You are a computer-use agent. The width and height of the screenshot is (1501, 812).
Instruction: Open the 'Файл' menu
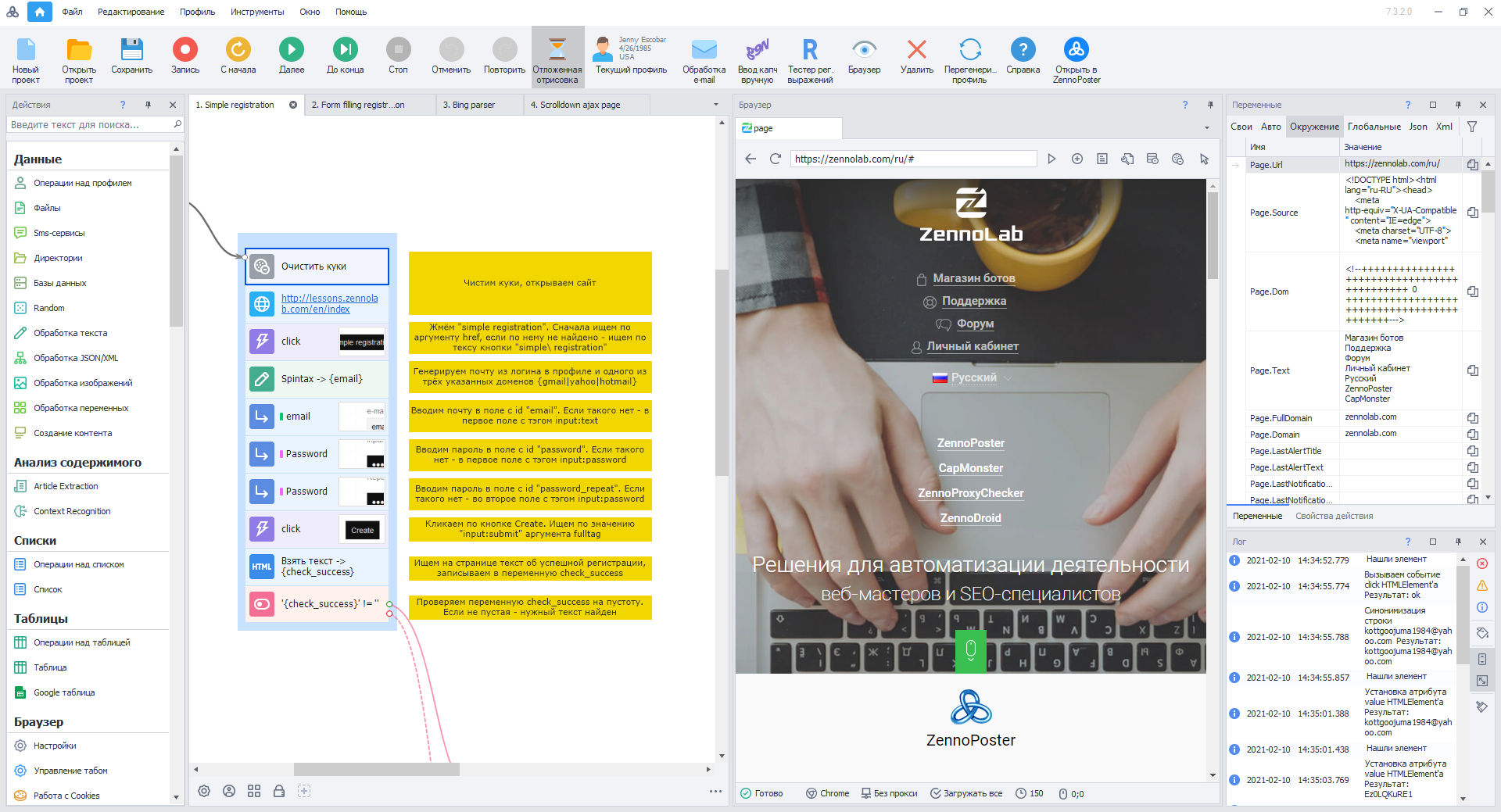(x=72, y=12)
